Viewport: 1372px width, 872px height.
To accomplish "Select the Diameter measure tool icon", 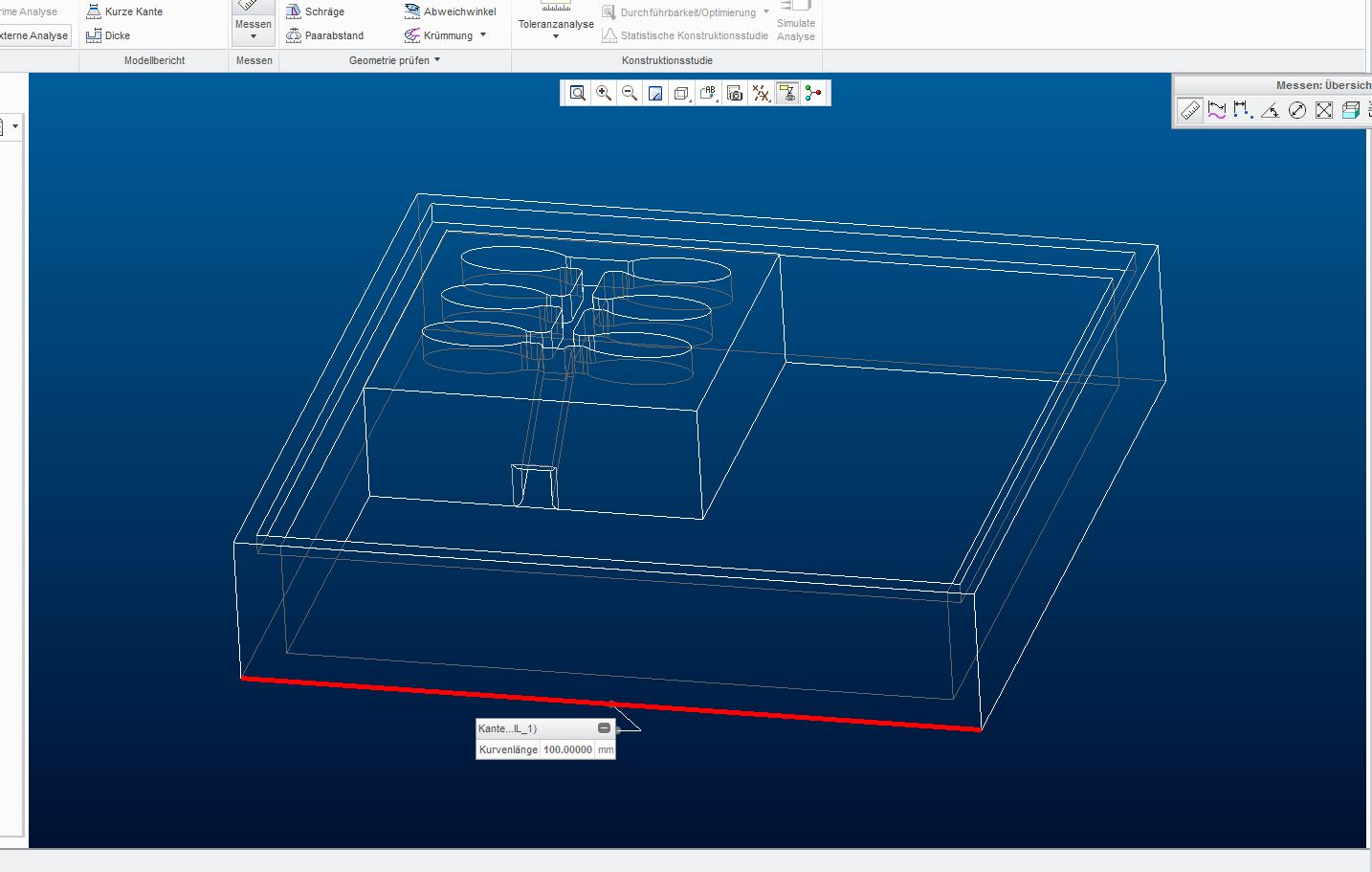I will 1297,111.
